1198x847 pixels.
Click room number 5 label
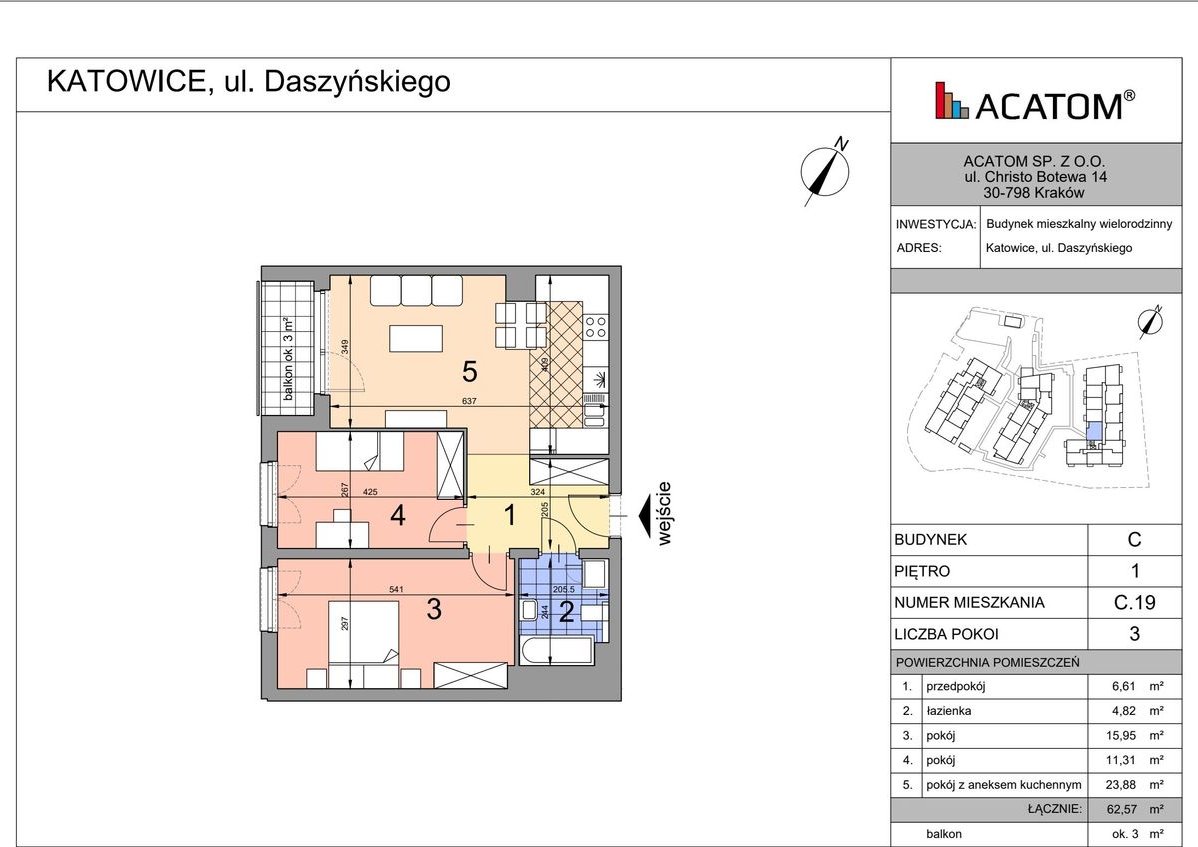pos(469,372)
